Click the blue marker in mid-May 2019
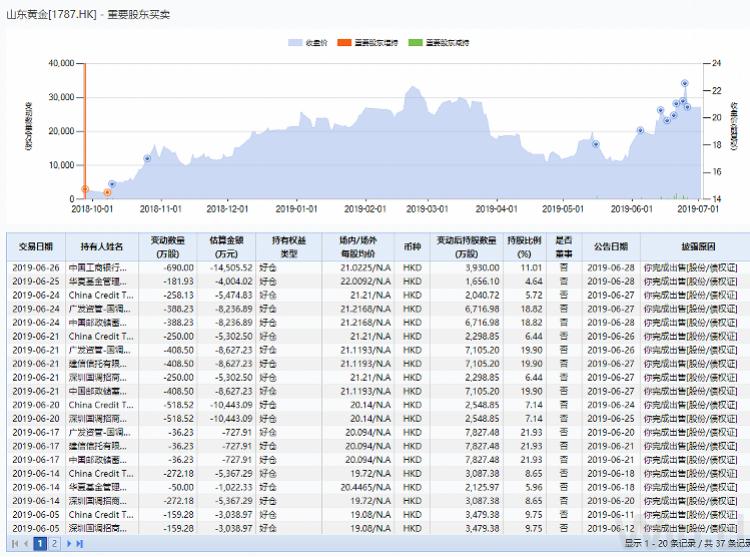The image size is (750, 557). 596,144
